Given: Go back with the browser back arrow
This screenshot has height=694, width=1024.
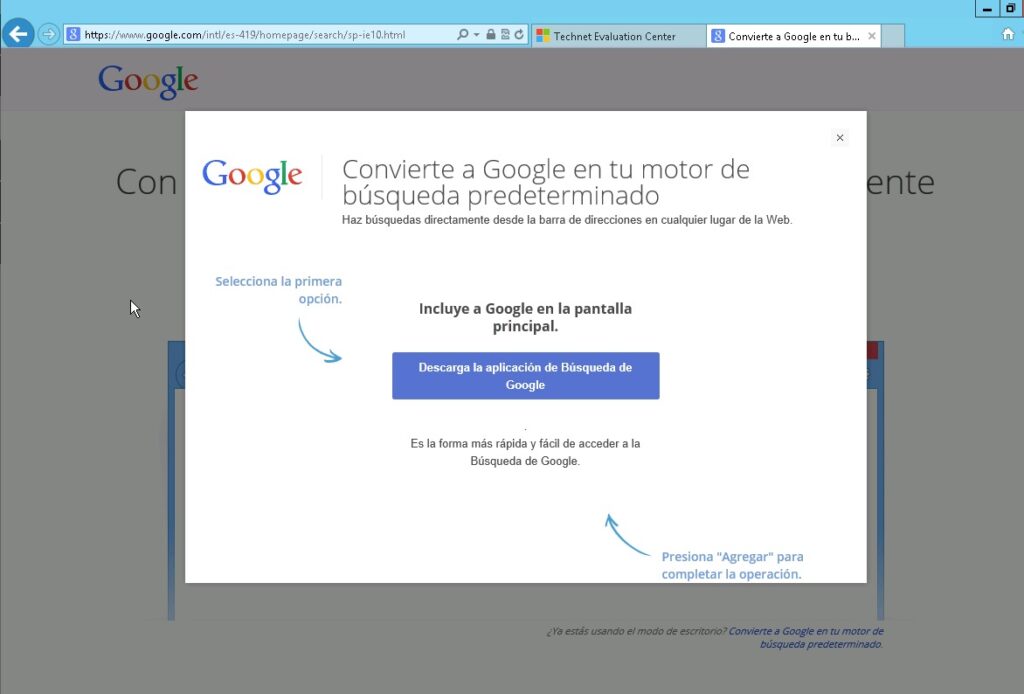Looking at the screenshot, I should click(x=18, y=33).
